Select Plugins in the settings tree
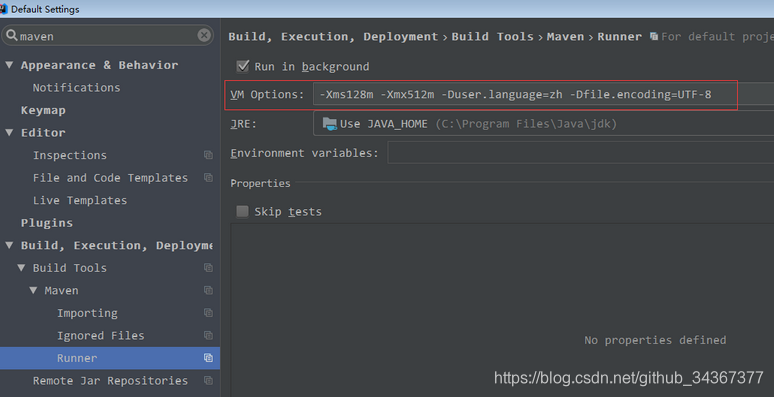This screenshot has width=774, height=397. click(47, 223)
